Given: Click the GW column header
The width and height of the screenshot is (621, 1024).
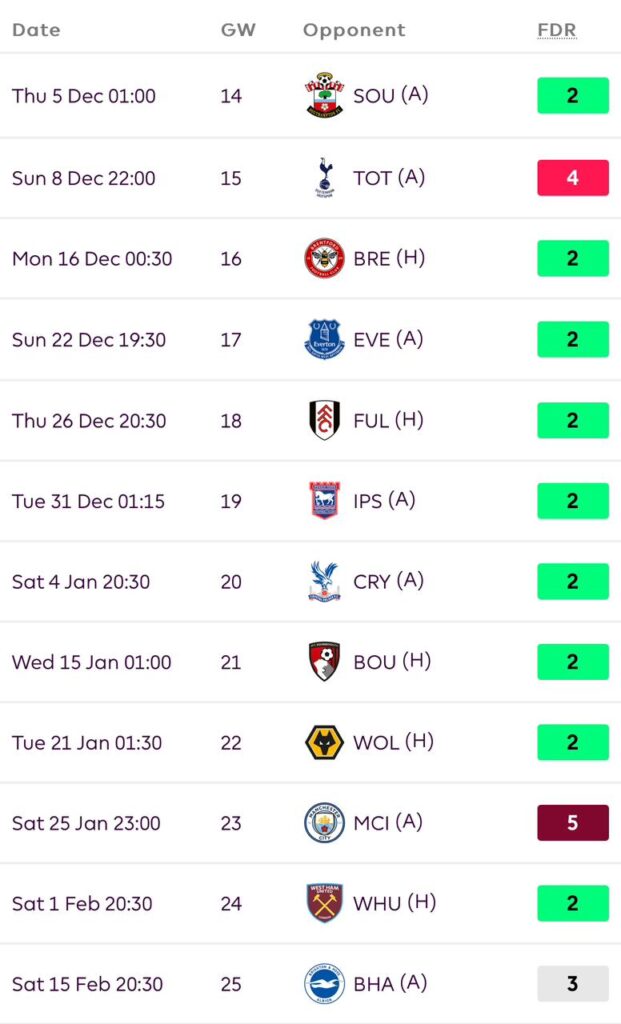Looking at the screenshot, I should coord(238,30).
